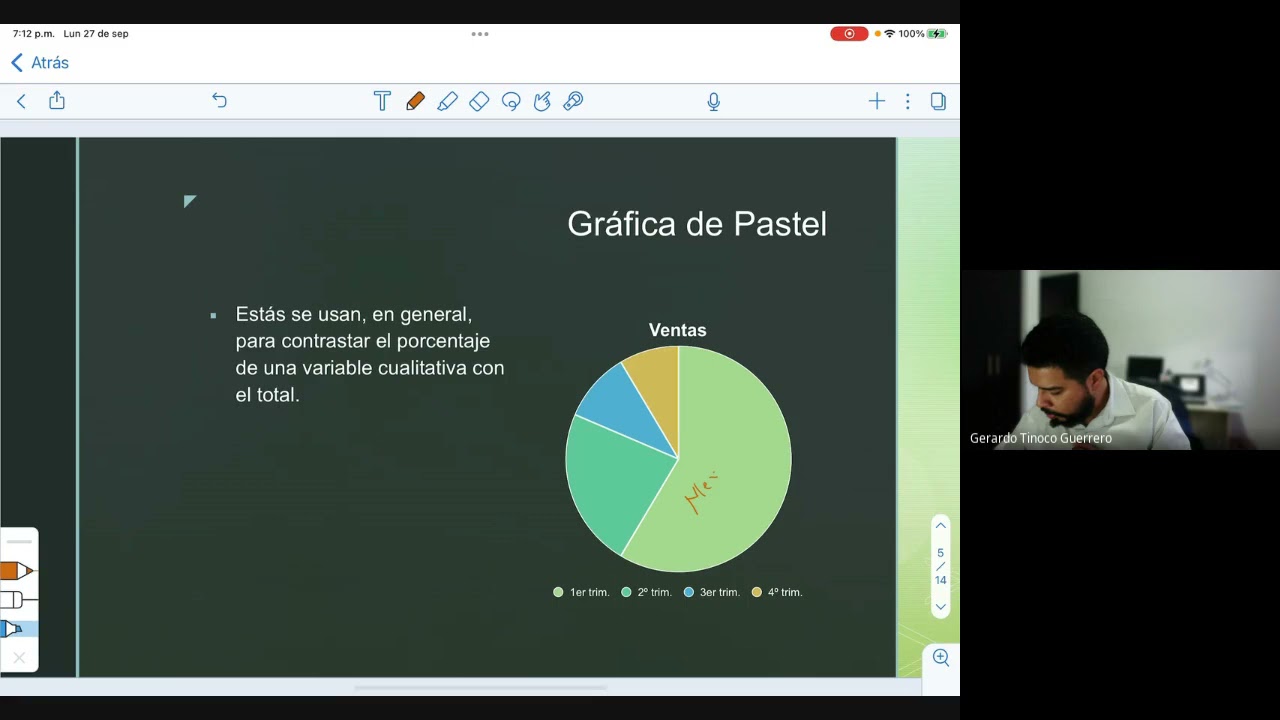Go to the next page chevron
1280x720 pixels.
940,606
